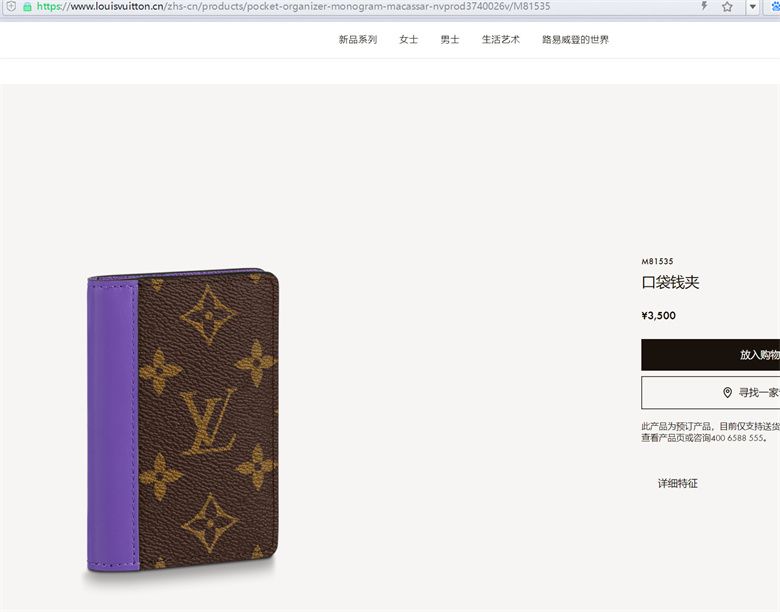Screen dimensions: 780x612
Task: Open the 男士 navigation menu
Action: coord(450,40)
